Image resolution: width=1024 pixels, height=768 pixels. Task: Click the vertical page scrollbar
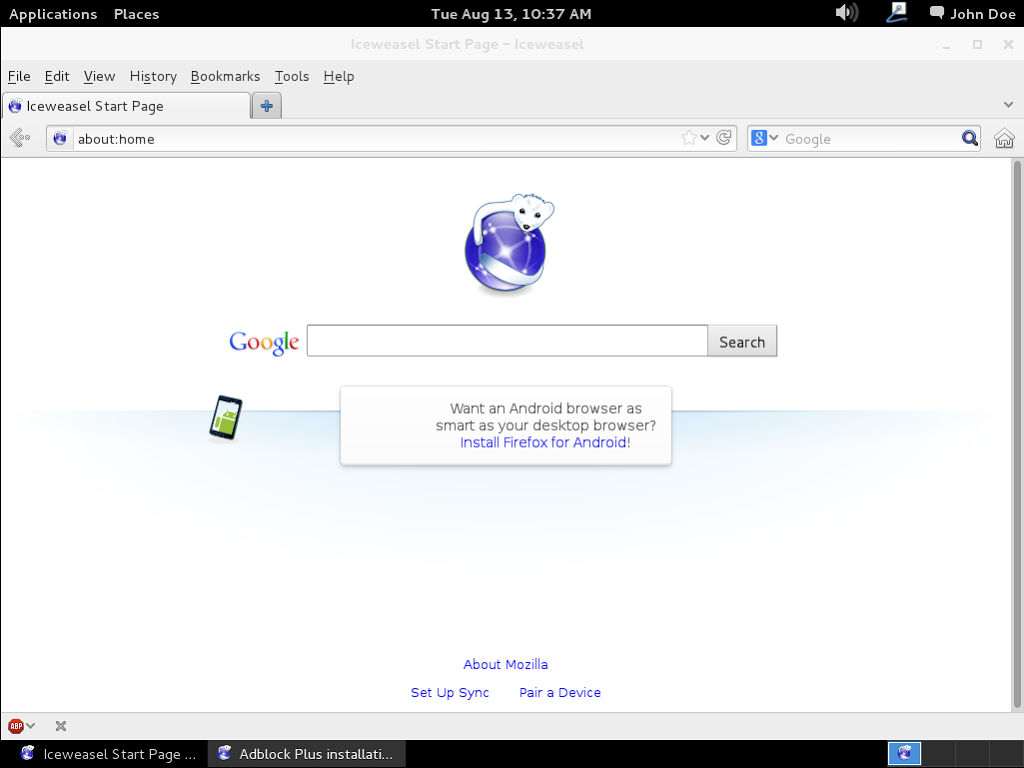coord(1017,435)
